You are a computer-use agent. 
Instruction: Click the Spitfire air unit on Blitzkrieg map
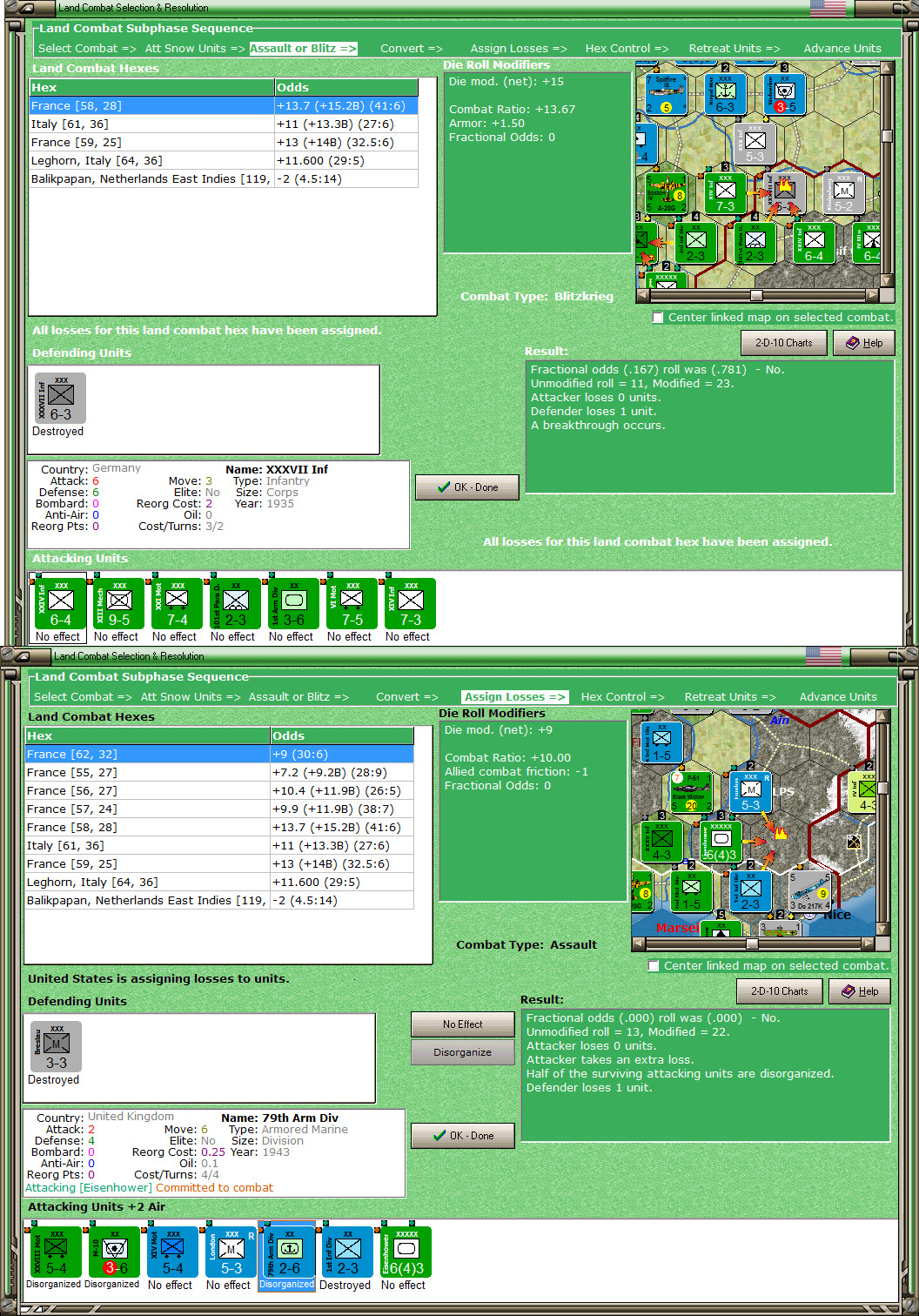click(666, 95)
